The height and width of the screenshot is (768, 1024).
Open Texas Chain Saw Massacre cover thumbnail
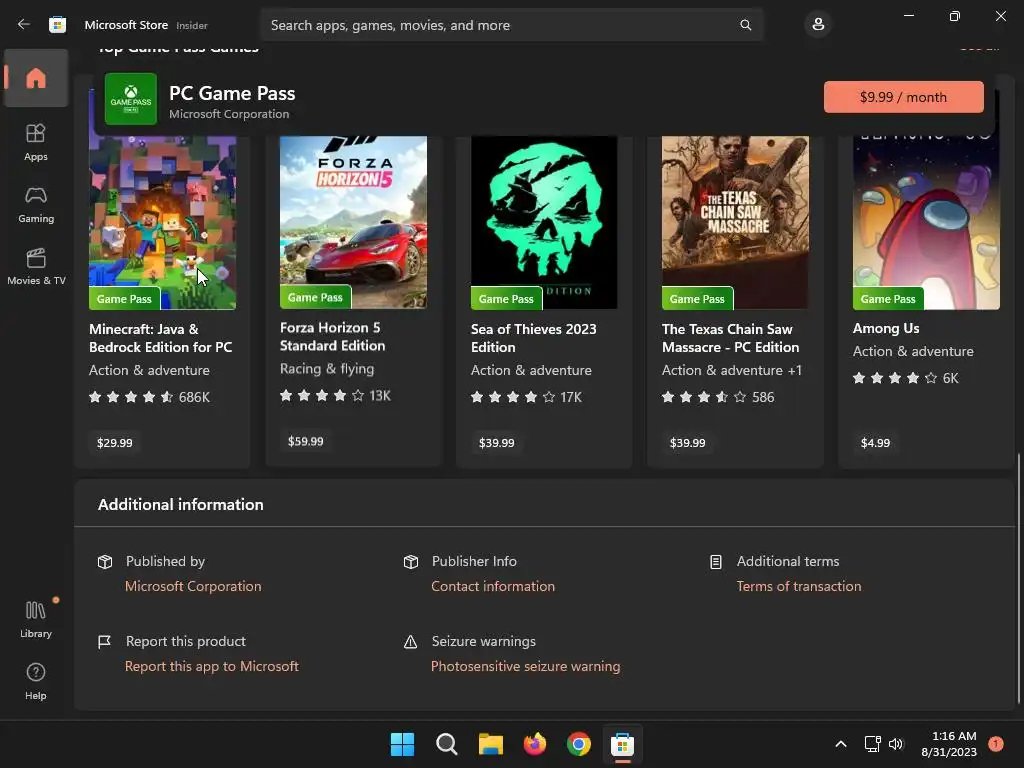tap(735, 222)
